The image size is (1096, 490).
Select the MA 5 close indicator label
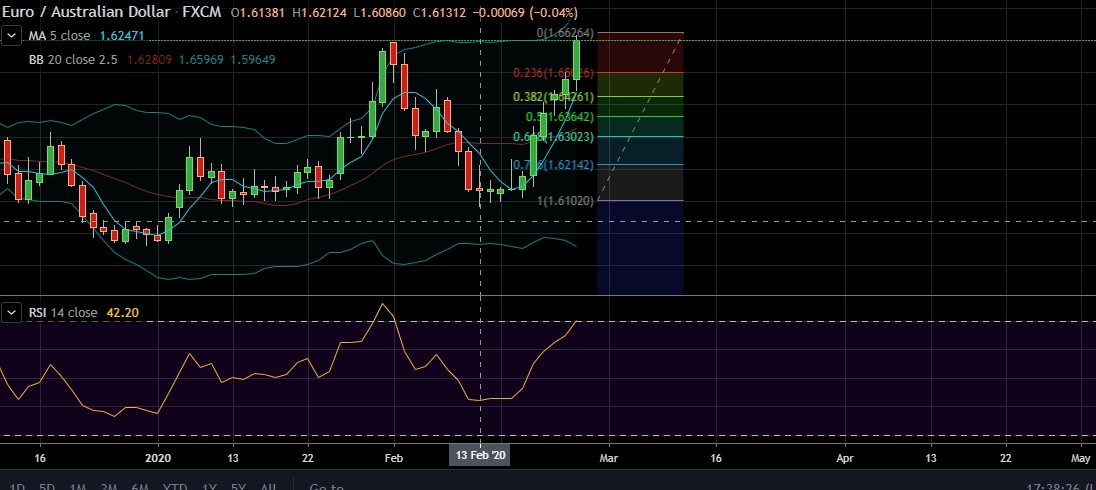[59, 36]
